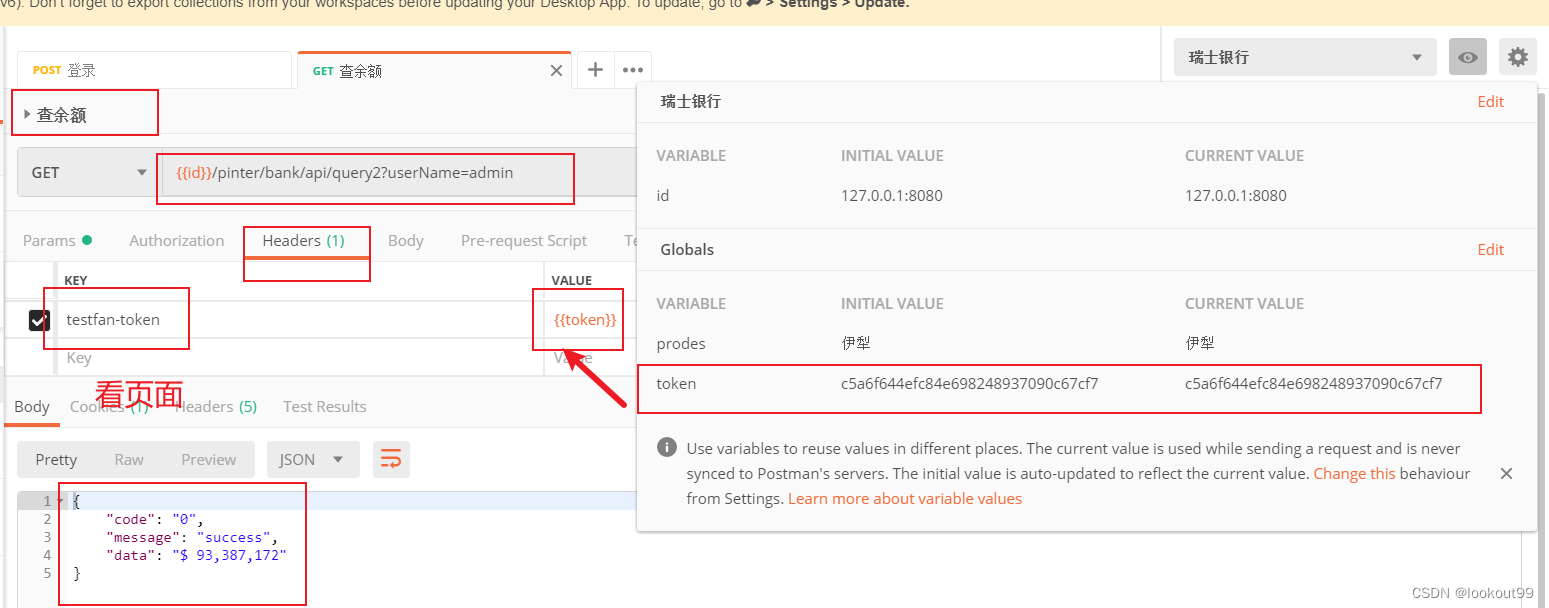Viewport: 1549px width, 608px height.
Task: Click the request URL input field
Action: coord(400,173)
